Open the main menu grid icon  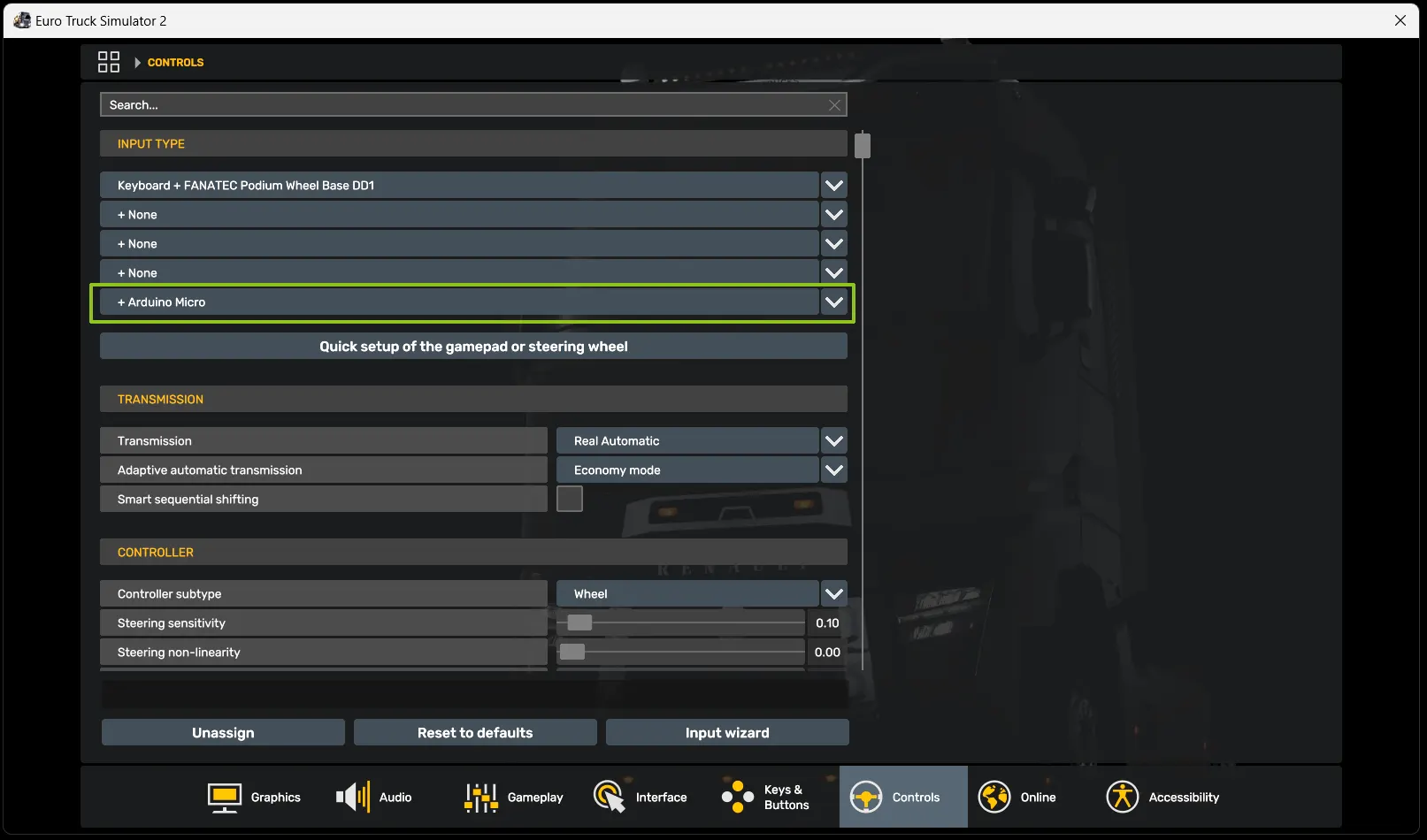click(109, 62)
